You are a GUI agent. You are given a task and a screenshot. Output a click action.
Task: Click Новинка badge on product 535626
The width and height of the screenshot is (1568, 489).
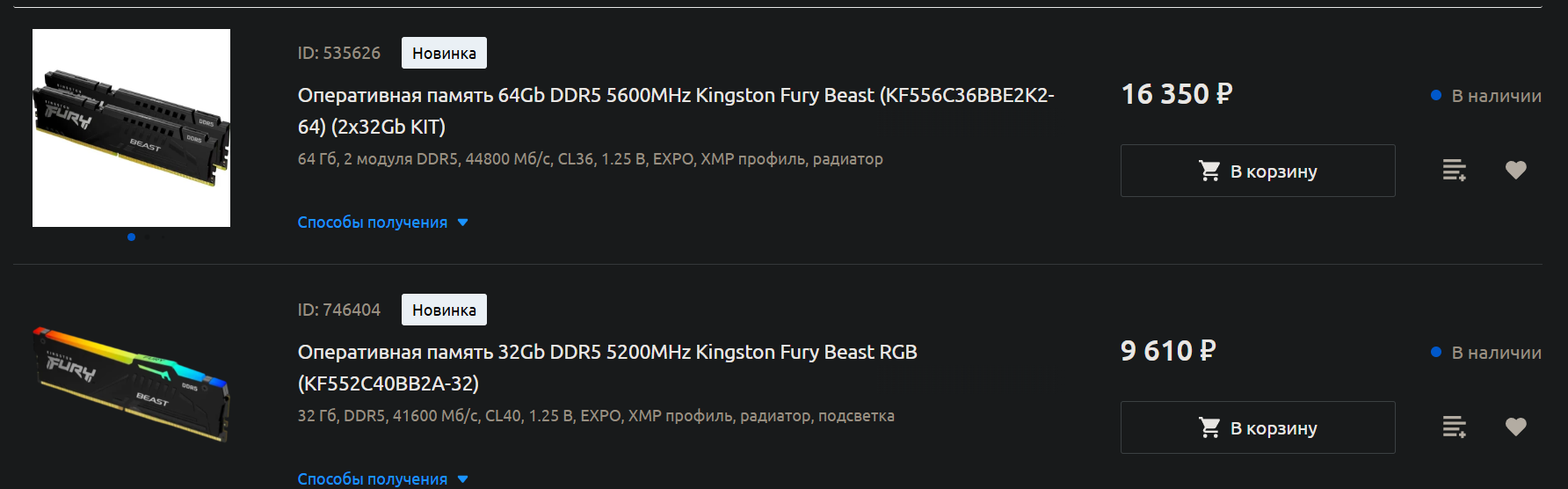click(x=444, y=53)
